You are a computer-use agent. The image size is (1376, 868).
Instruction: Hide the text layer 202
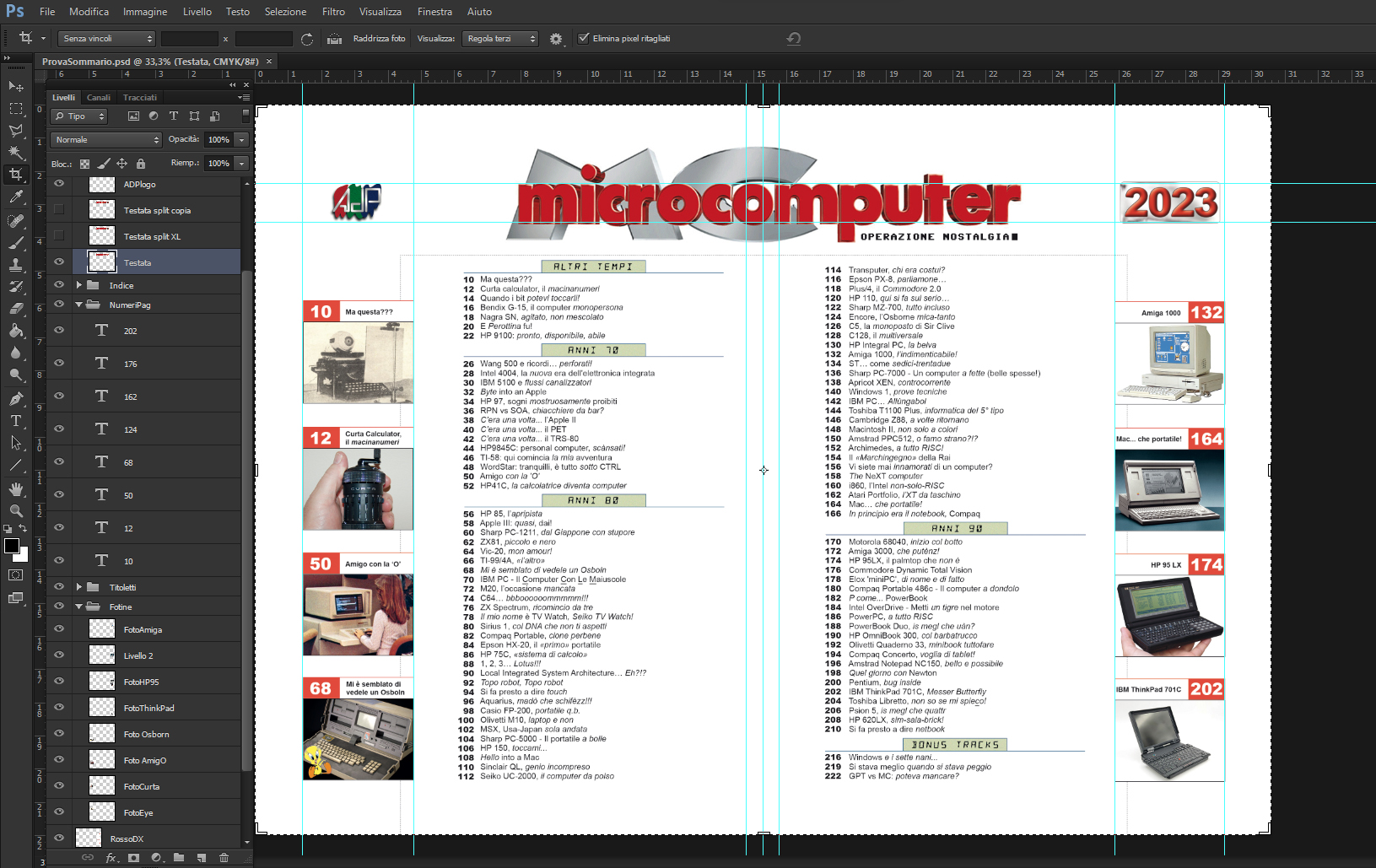coord(59,330)
